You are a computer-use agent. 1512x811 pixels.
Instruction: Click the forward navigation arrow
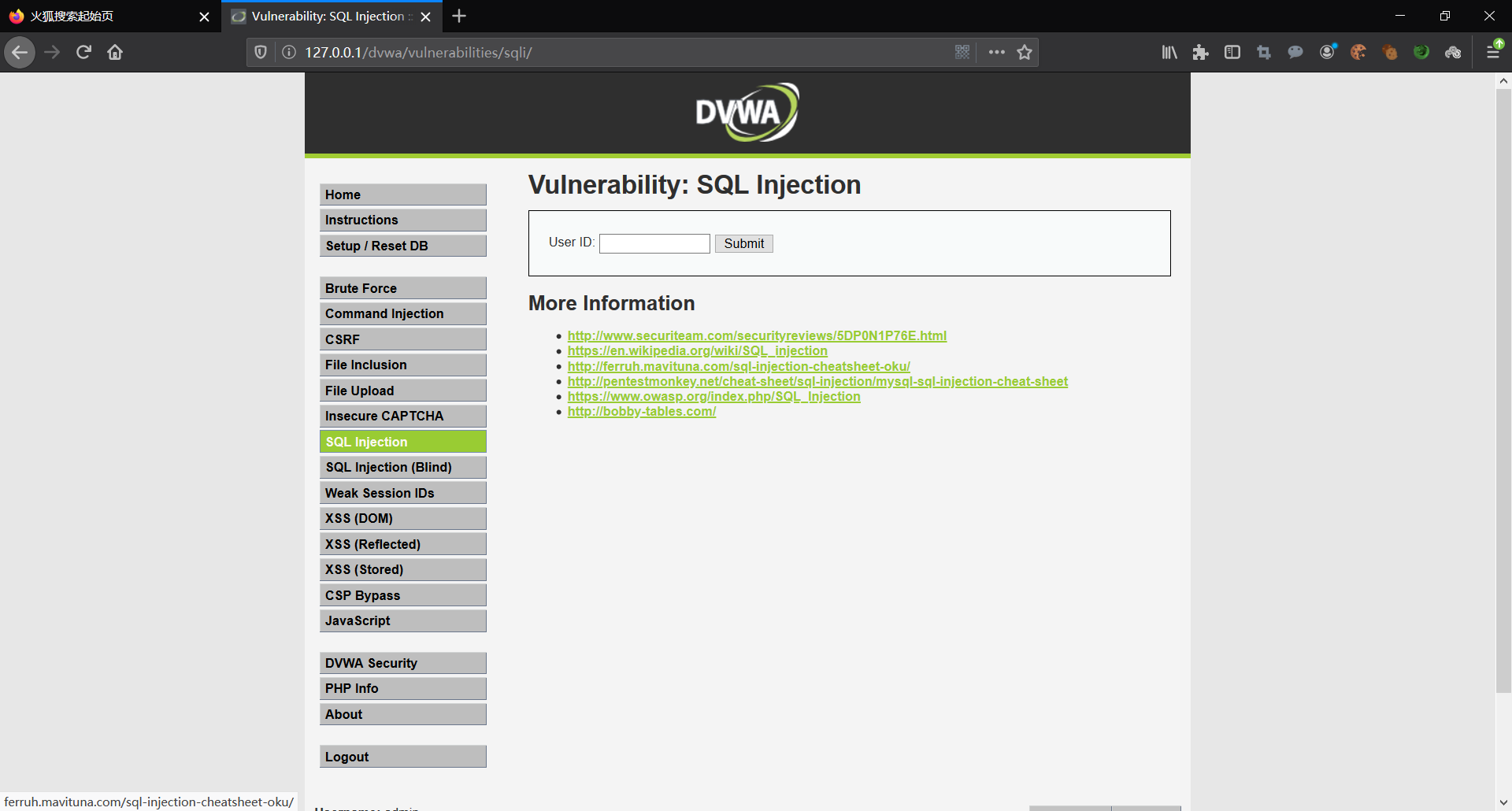pos(52,52)
